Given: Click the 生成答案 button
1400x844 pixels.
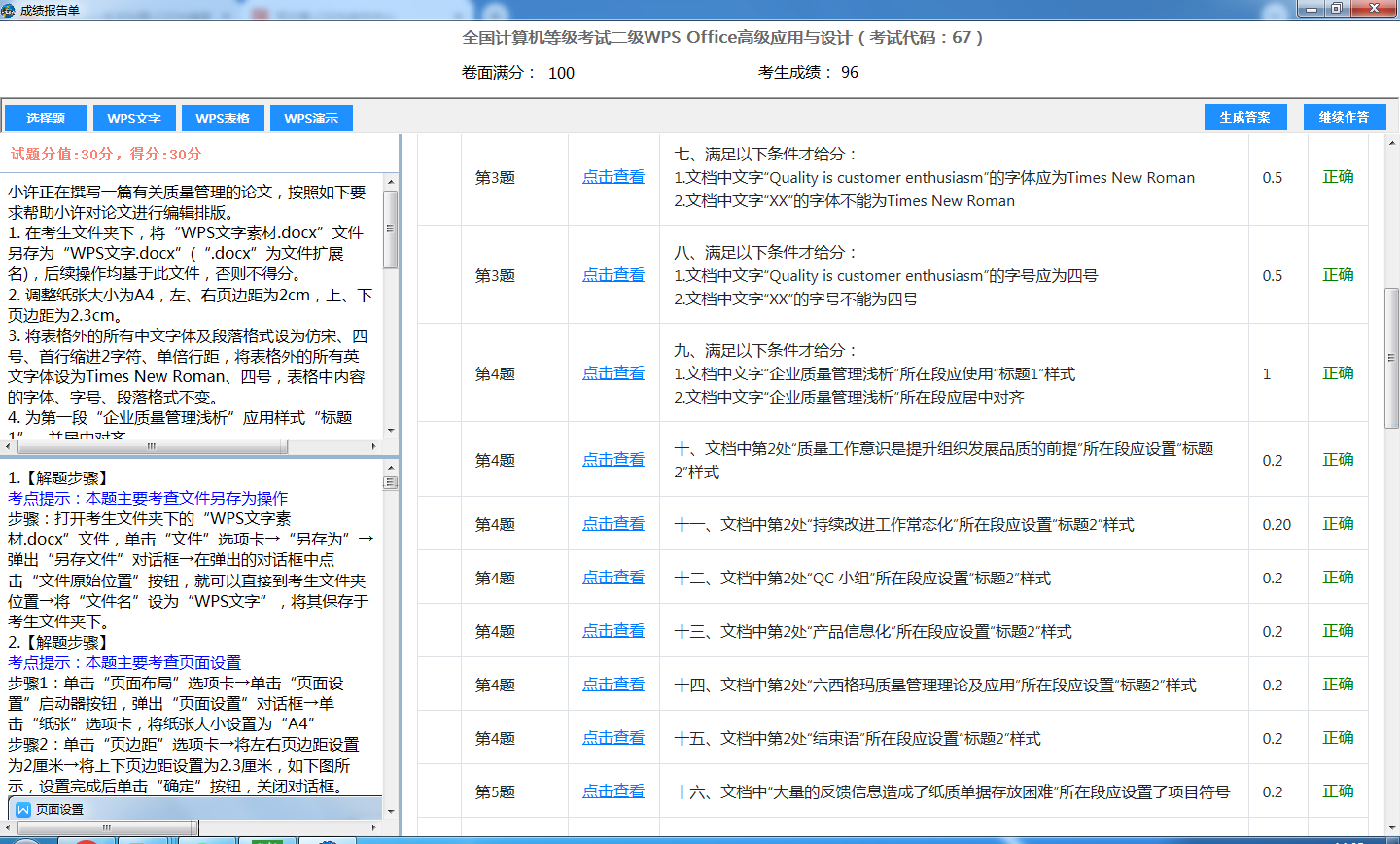Looking at the screenshot, I should pyautogui.click(x=1245, y=117).
